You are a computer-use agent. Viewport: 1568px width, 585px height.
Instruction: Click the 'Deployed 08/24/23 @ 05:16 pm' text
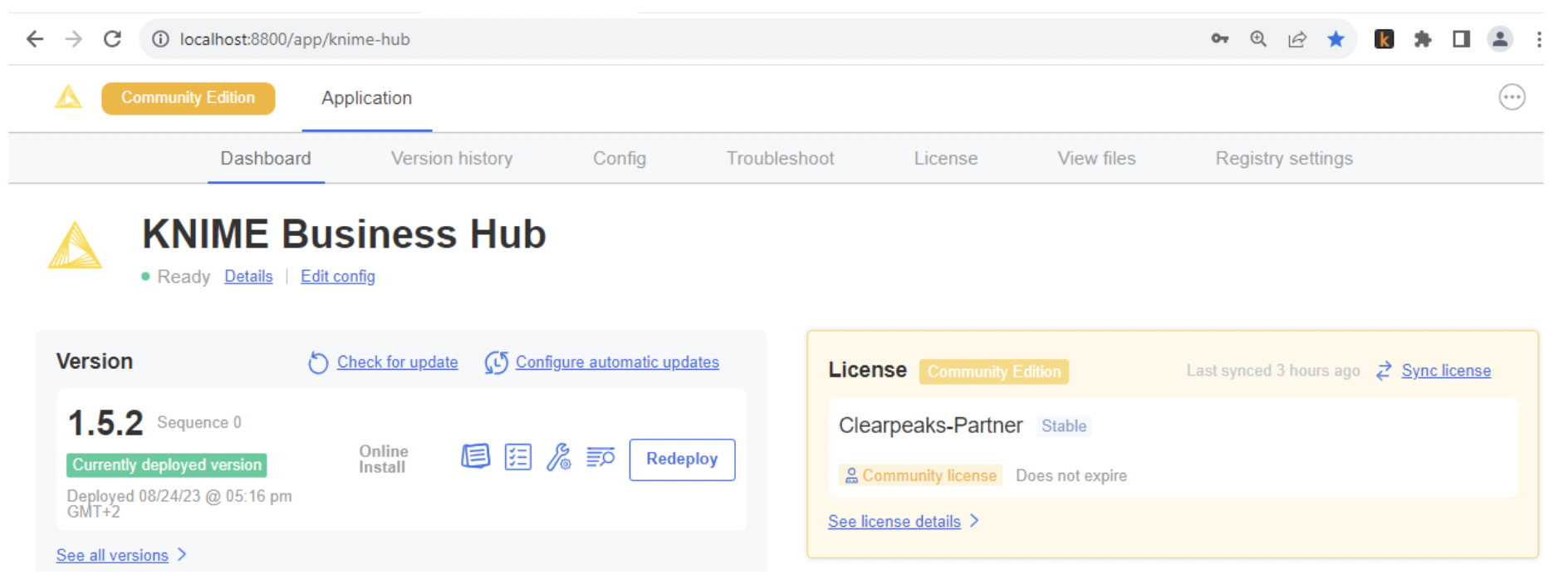[x=179, y=504]
